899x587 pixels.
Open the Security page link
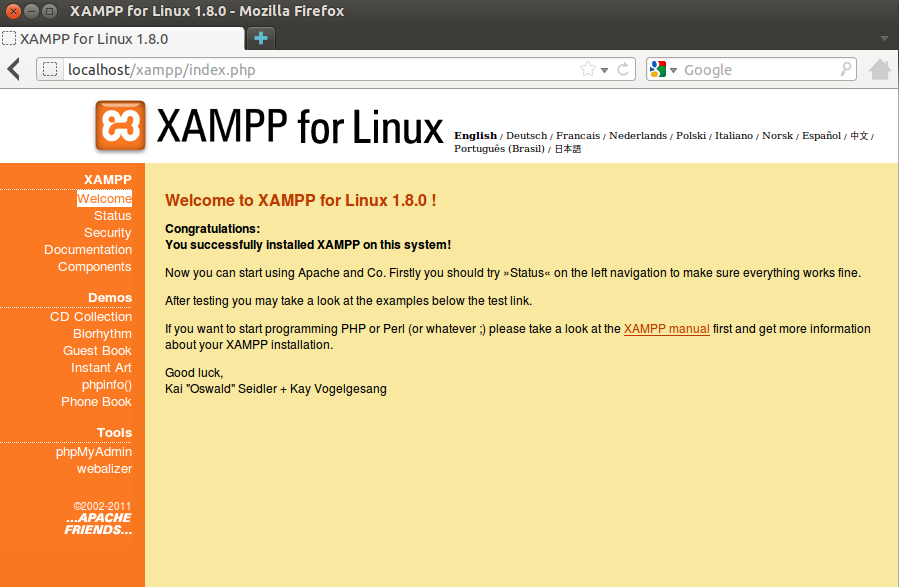(108, 233)
